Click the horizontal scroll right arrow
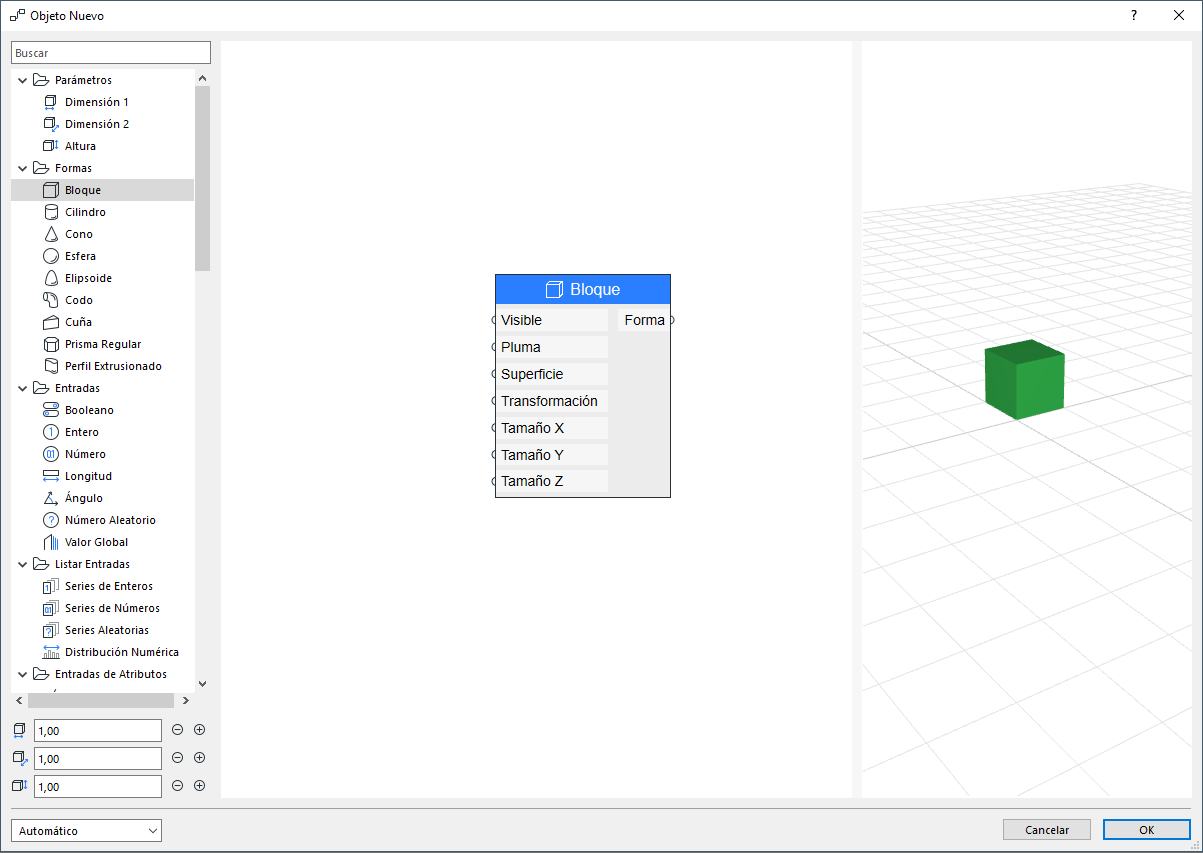Screen dimensions: 1203x853 pyautogui.click(x=186, y=701)
